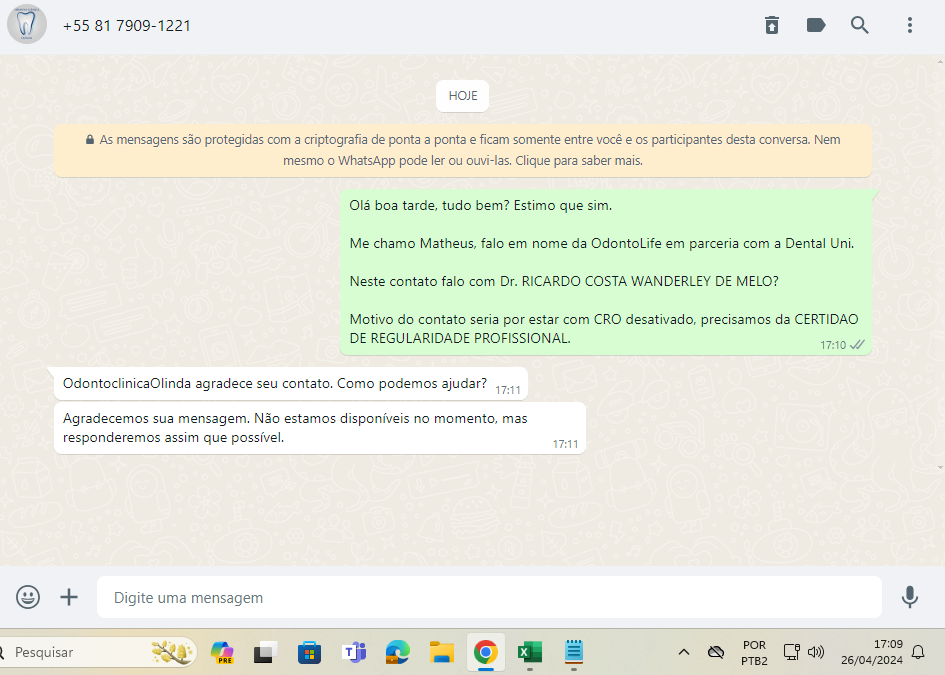
Task: Open the volume control in system tray
Action: [x=816, y=652]
